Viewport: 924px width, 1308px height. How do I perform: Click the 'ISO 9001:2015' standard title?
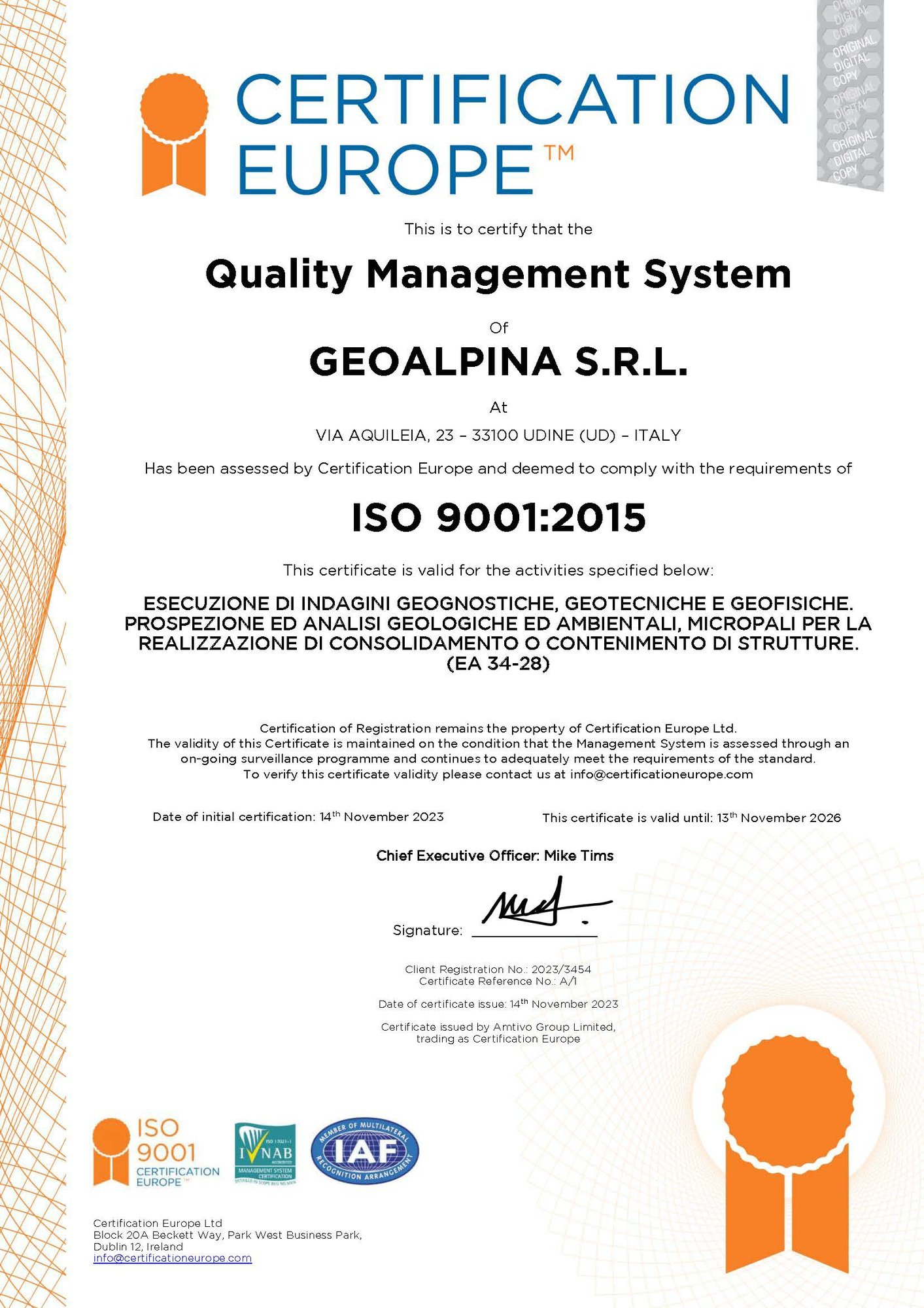coord(498,517)
